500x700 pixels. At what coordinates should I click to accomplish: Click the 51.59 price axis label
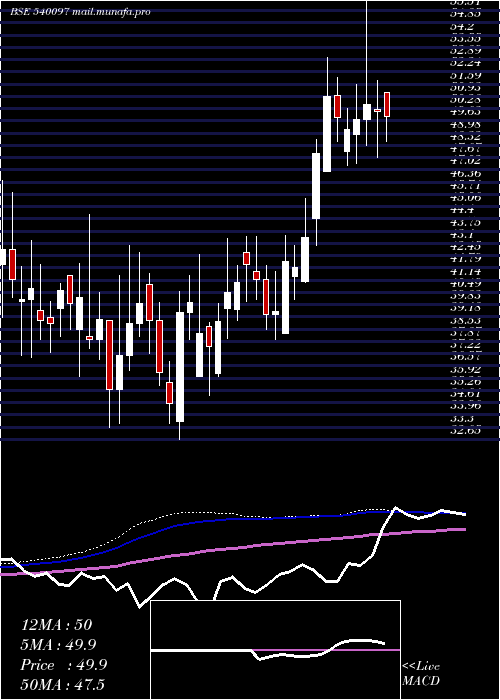(465, 75)
